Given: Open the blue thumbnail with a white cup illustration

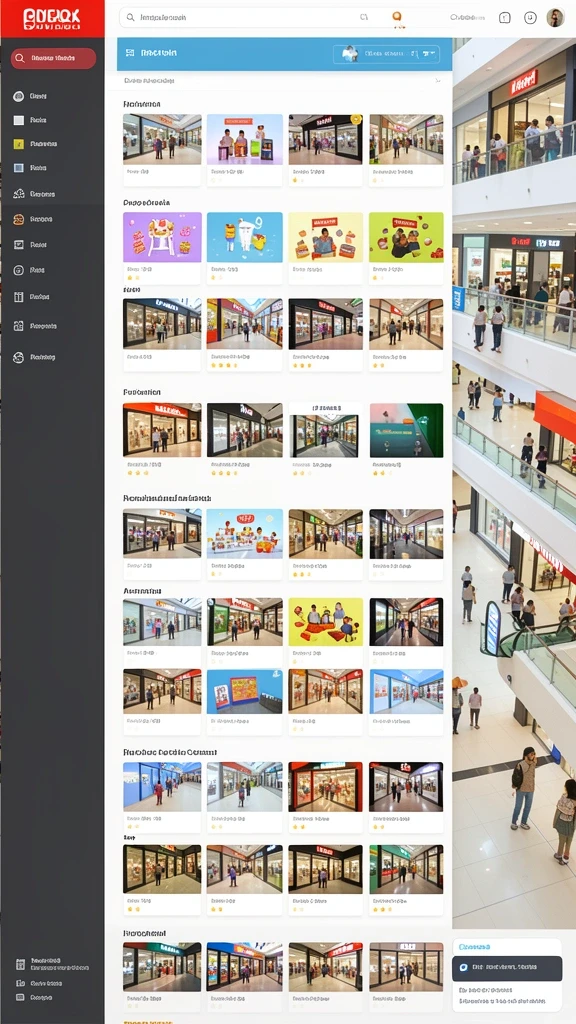Looking at the screenshot, I should tap(245, 237).
